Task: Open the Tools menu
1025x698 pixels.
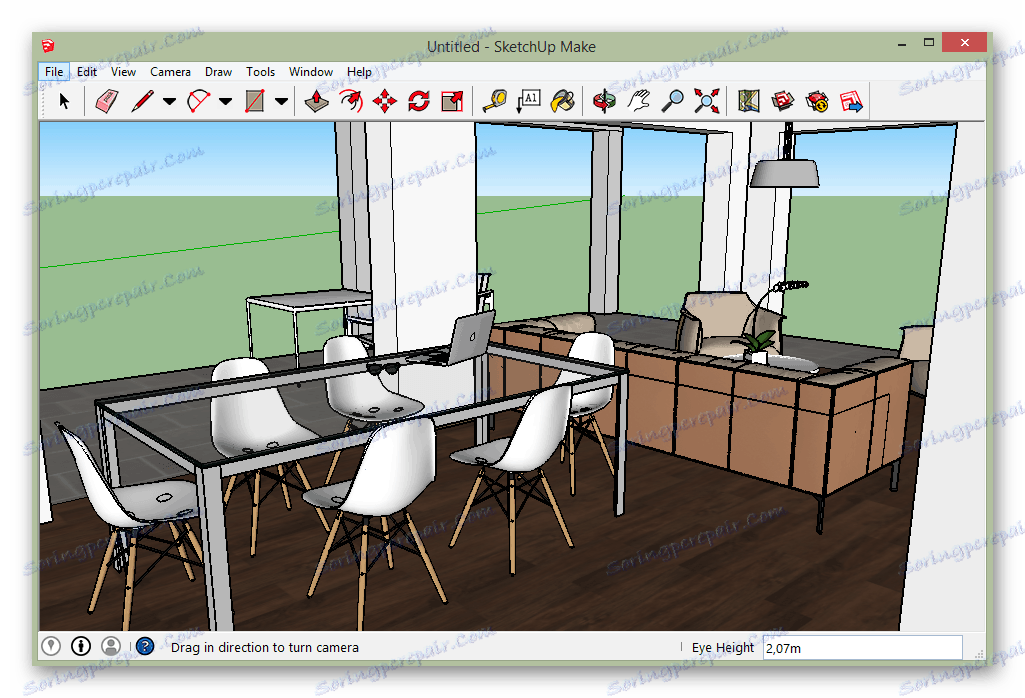Action: tap(260, 72)
